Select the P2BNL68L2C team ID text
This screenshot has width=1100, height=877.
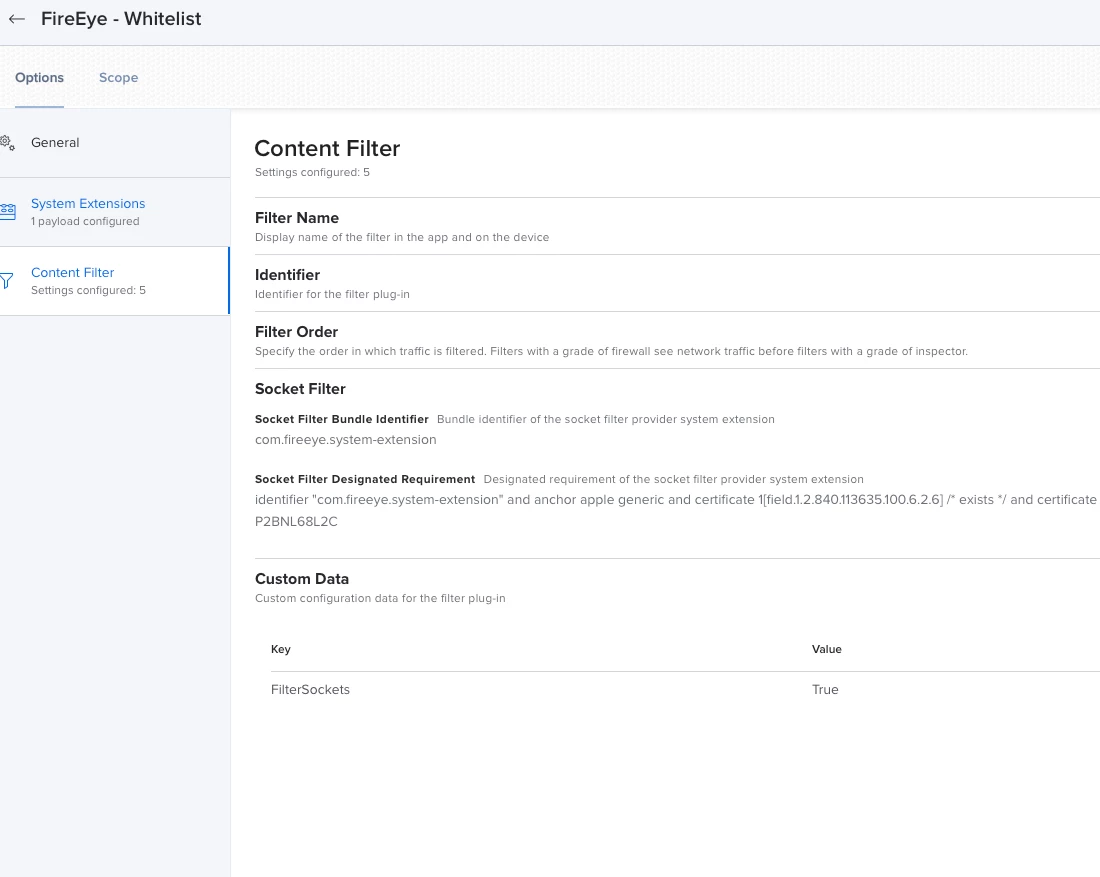pyautogui.click(x=296, y=521)
